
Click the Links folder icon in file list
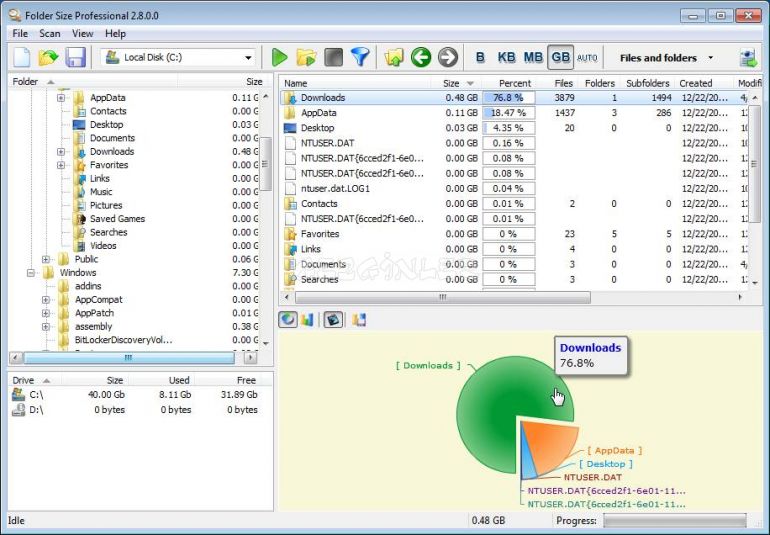(x=290, y=249)
